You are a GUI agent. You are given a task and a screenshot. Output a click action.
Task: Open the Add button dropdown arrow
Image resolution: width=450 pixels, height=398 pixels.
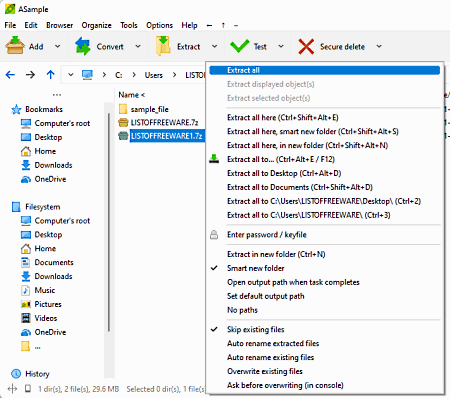click(57, 46)
